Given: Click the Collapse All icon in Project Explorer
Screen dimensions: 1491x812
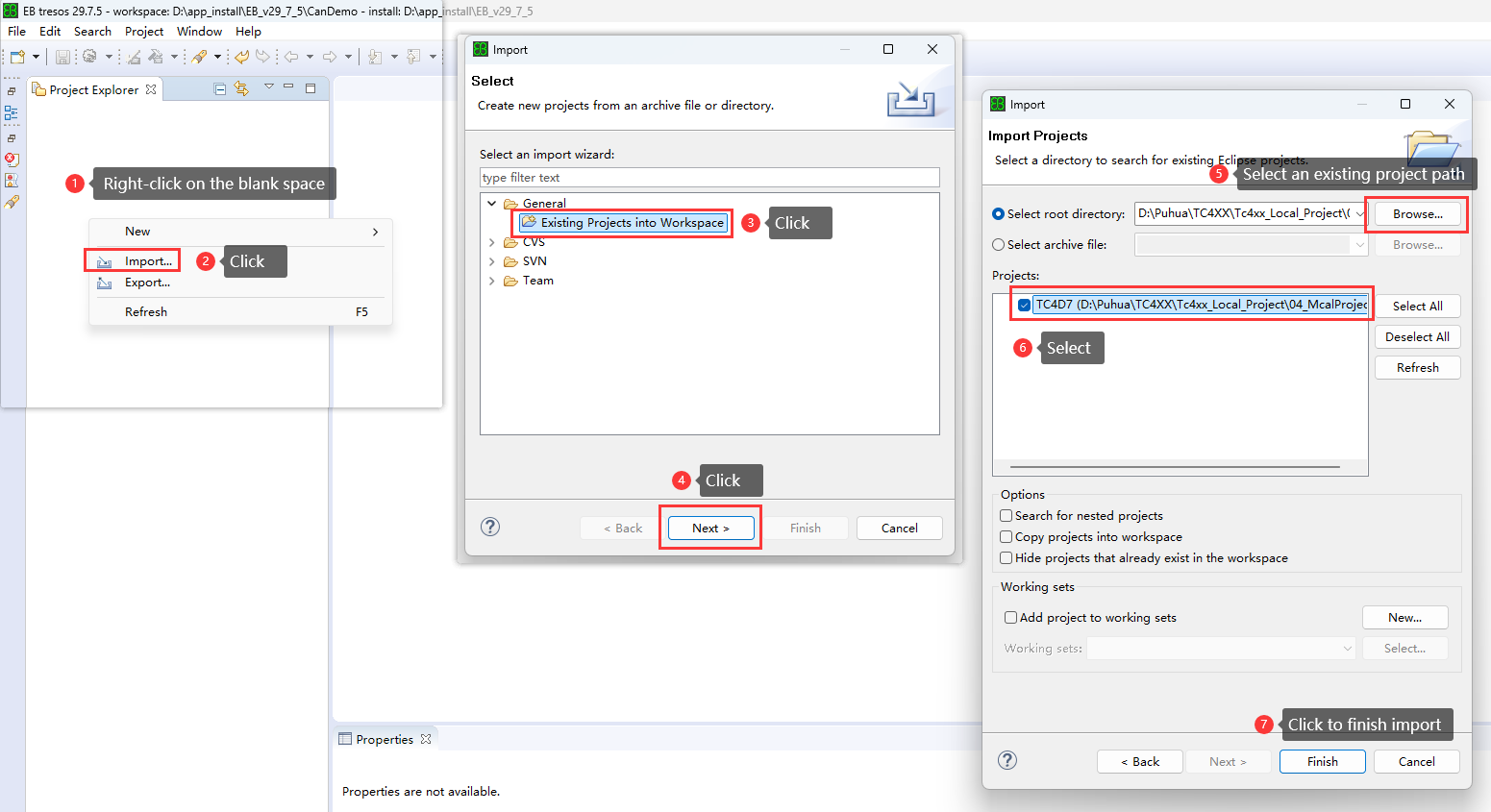Looking at the screenshot, I should pyautogui.click(x=220, y=88).
